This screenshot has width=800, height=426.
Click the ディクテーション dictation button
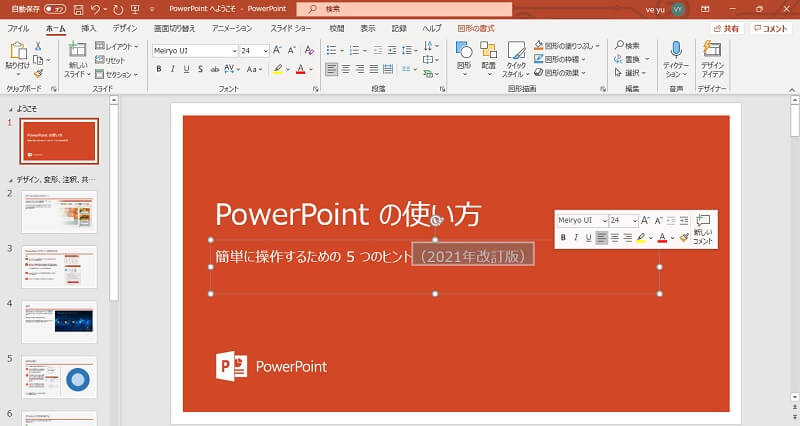[676, 60]
